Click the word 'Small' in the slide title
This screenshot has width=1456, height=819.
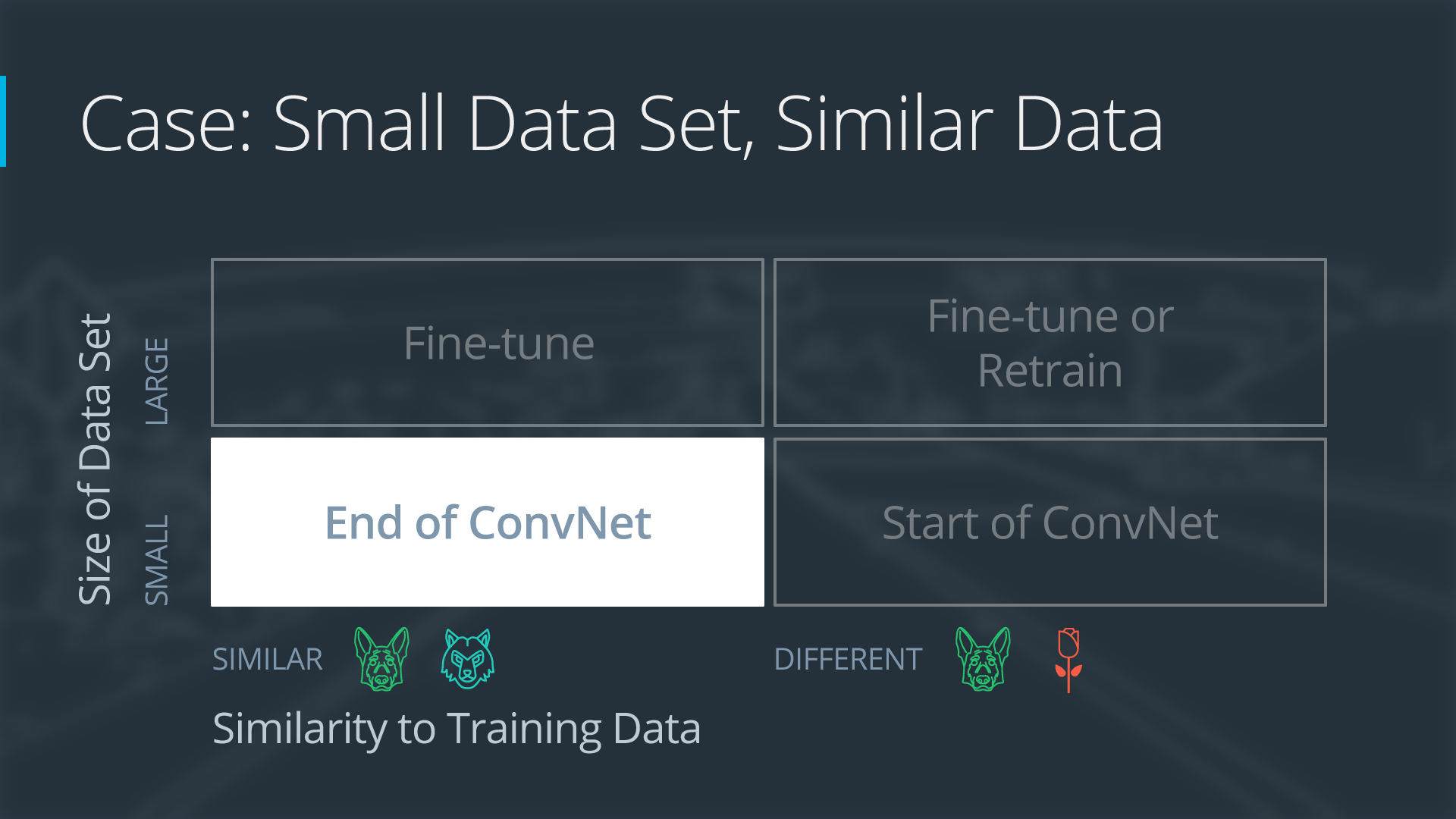pos(359,125)
